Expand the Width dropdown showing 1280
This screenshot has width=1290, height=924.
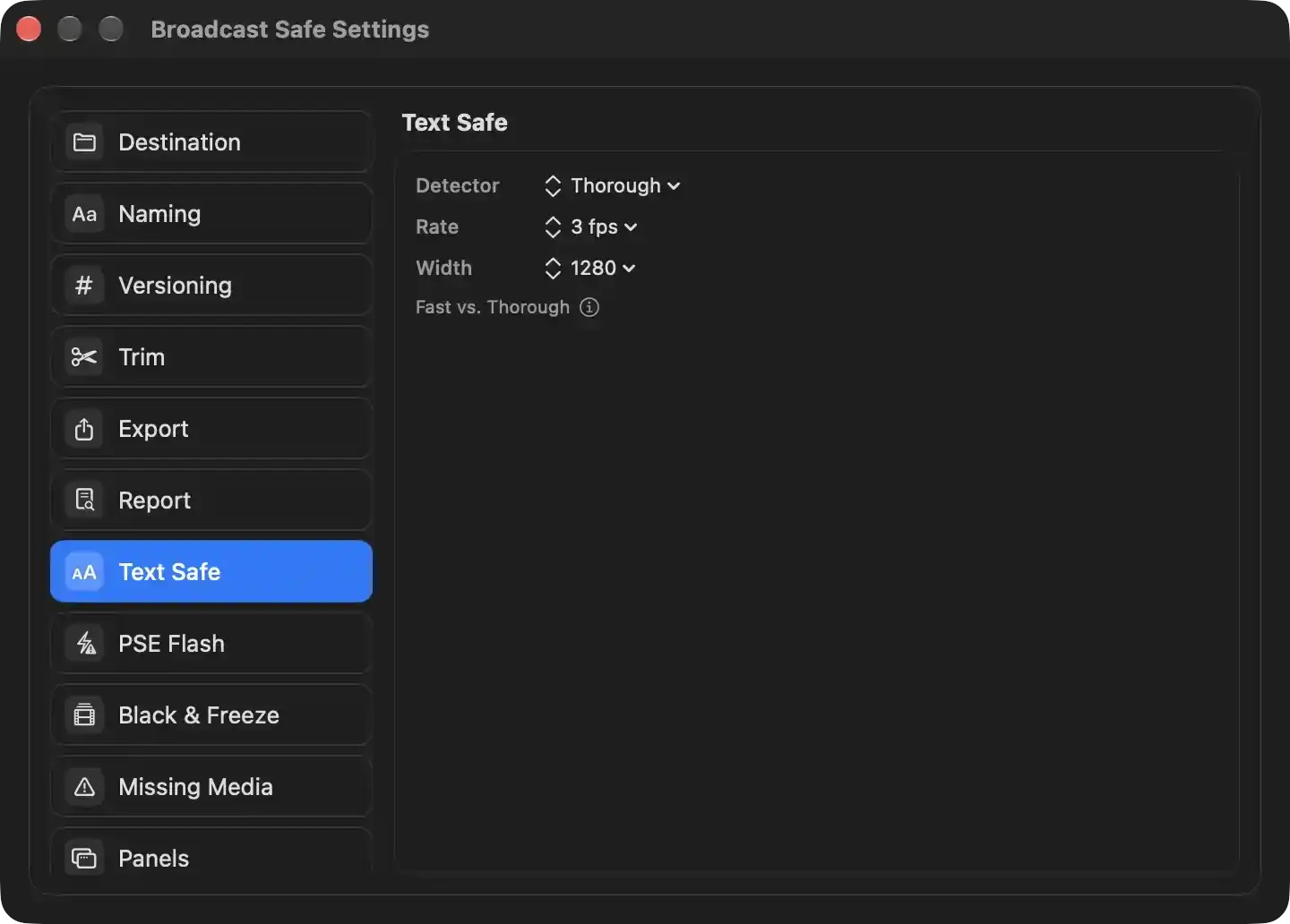(590, 268)
